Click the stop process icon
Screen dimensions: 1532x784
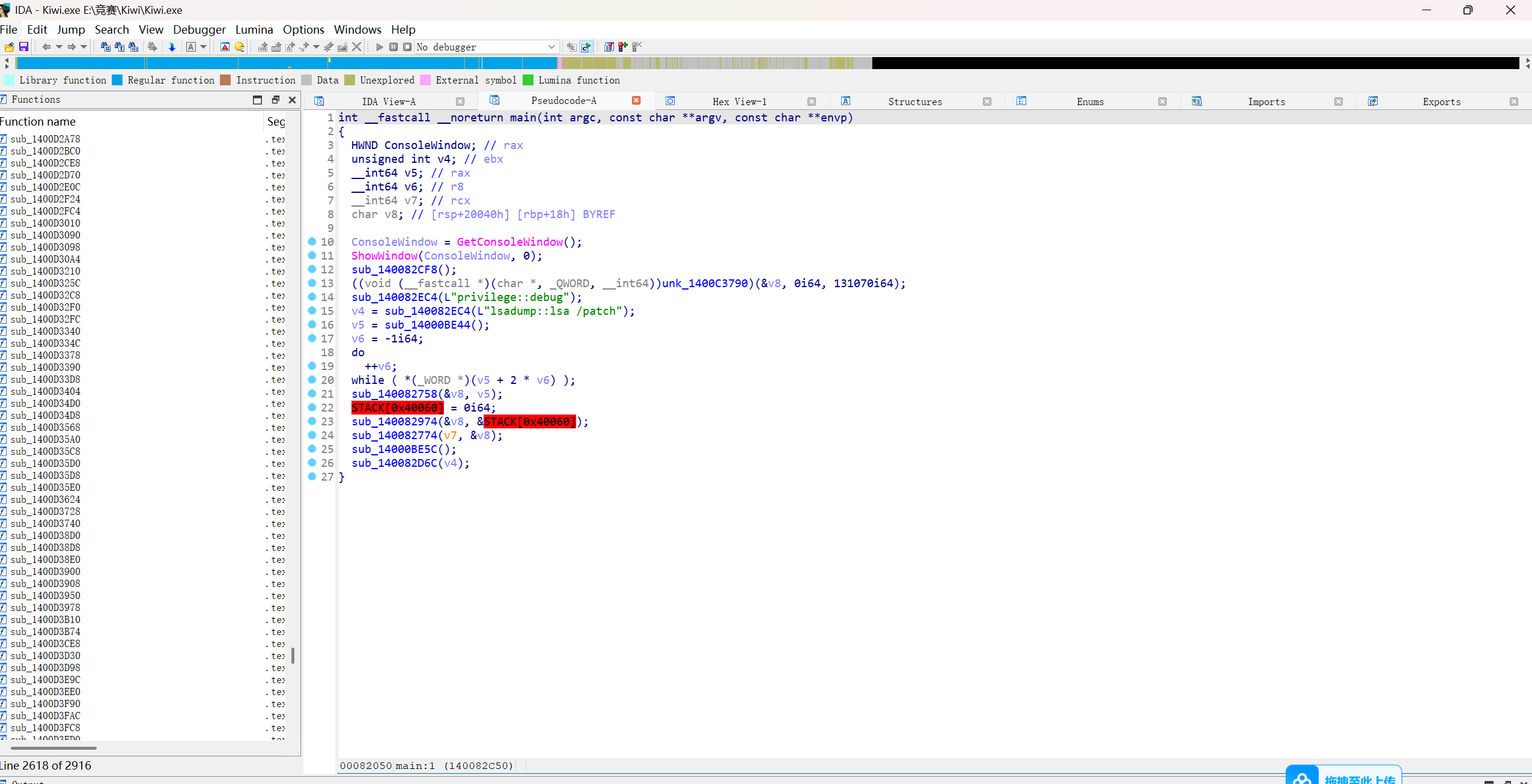[x=407, y=47]
